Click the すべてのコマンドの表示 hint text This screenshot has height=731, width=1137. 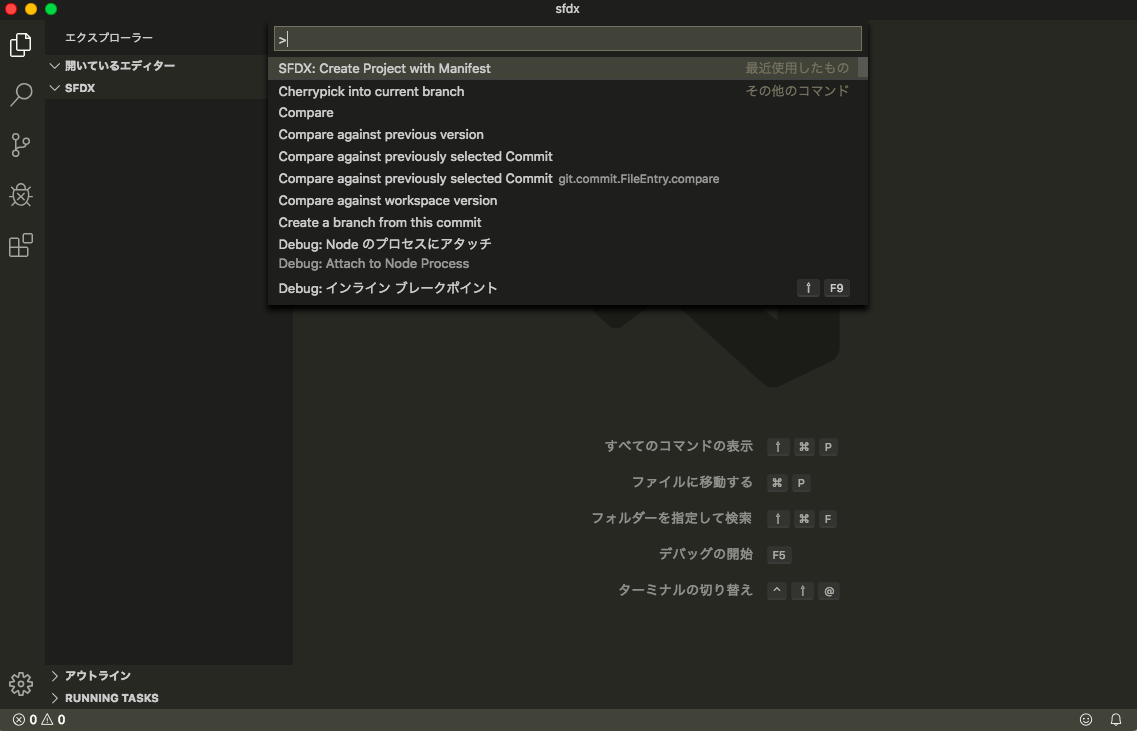(679, 446)
